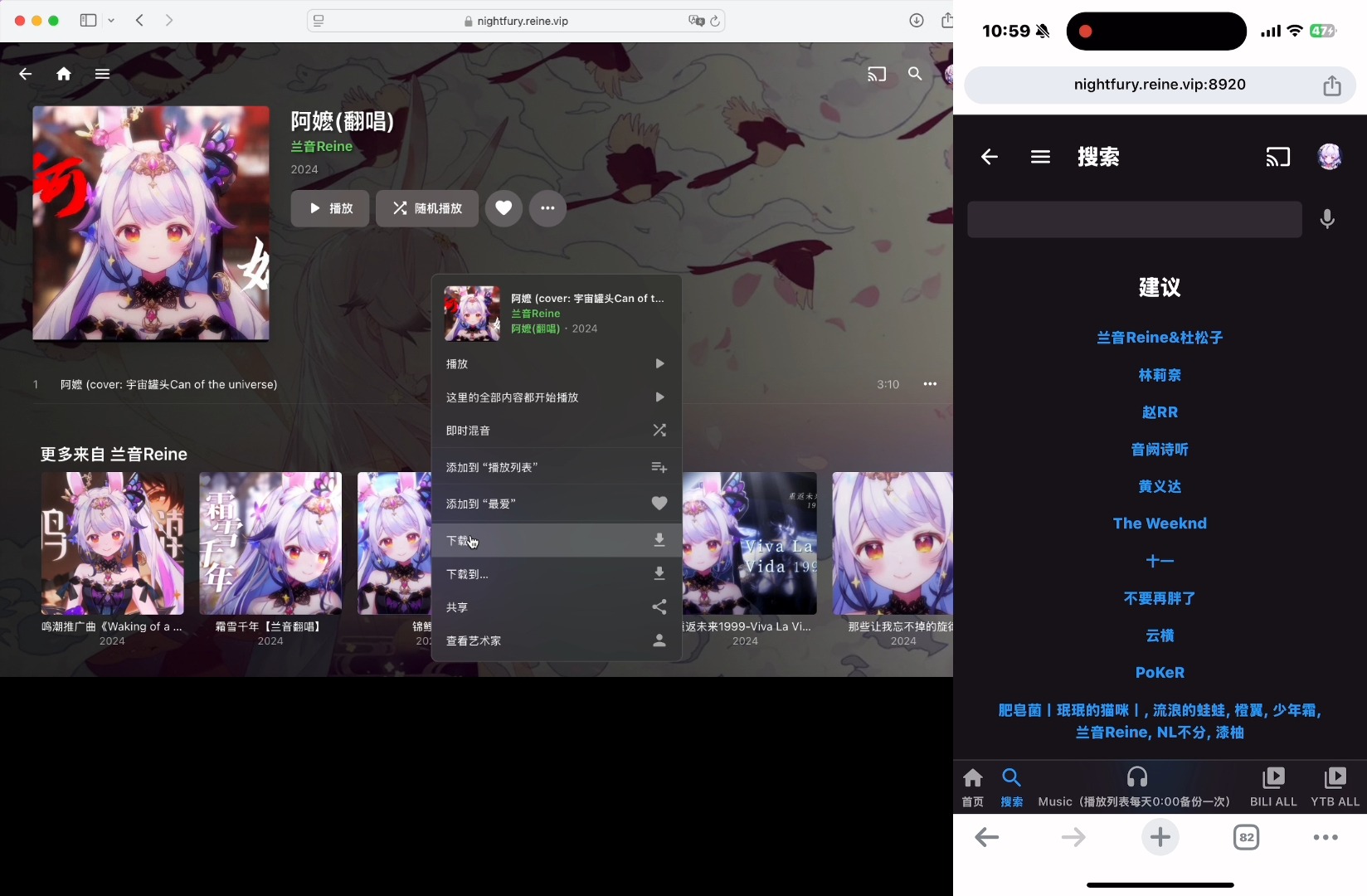Choose 播放 in the context menu

point(557,363)
